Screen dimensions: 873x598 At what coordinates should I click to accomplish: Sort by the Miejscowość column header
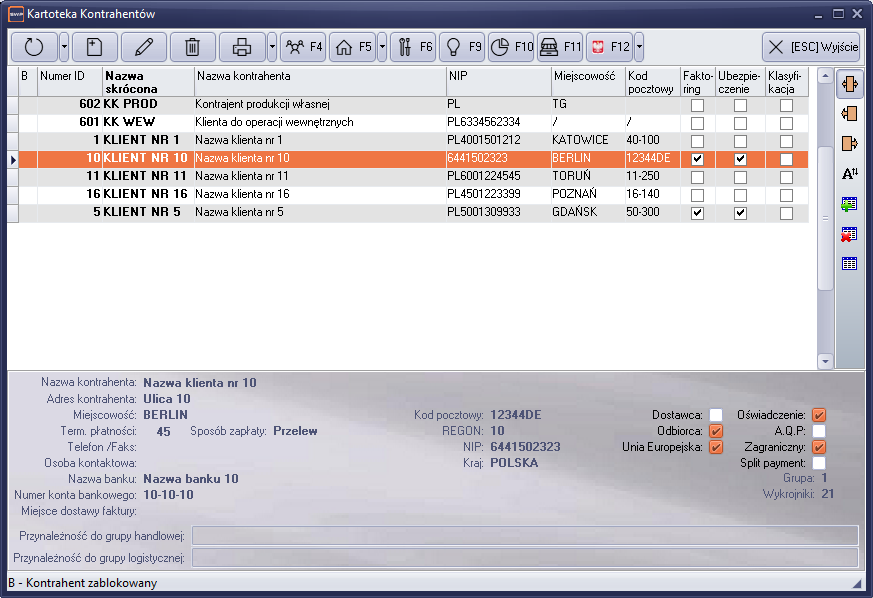click(587, 82)
